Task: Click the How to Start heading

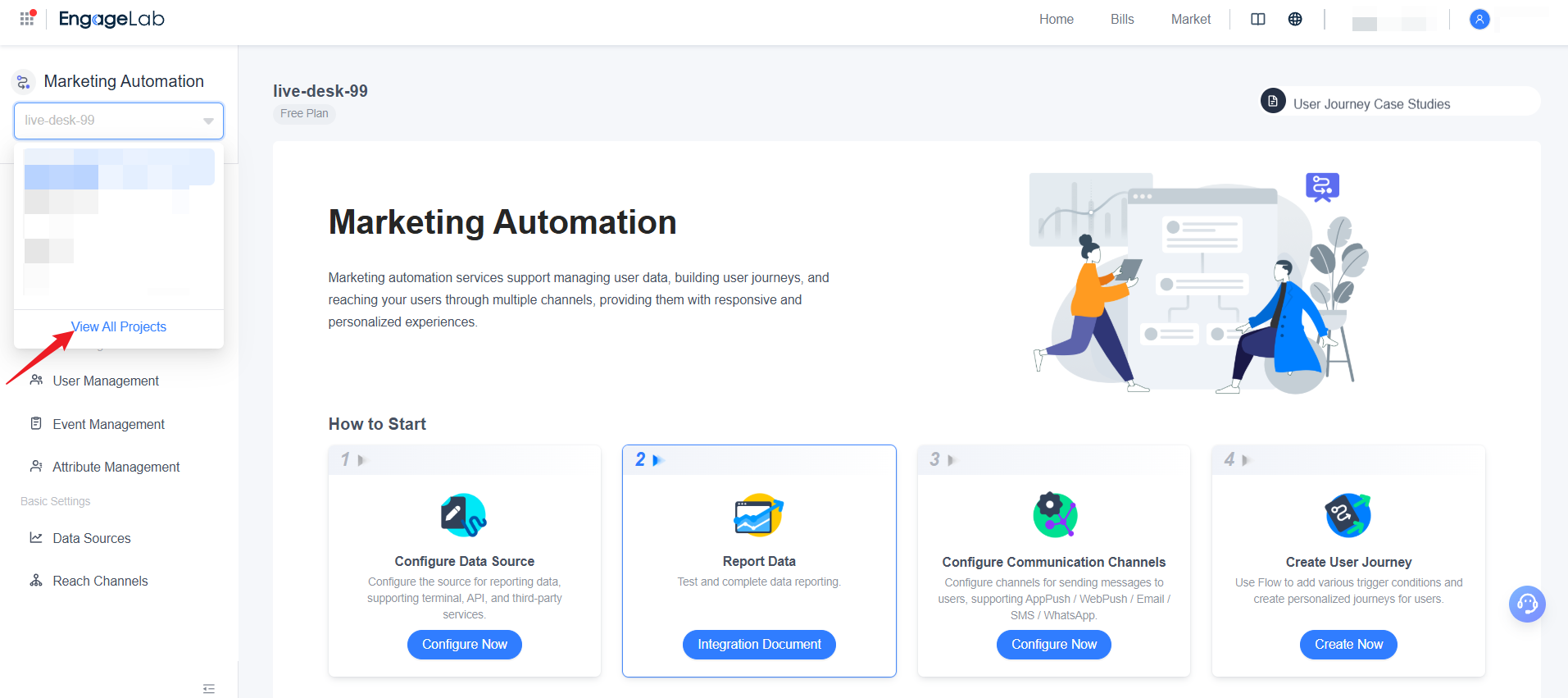Action: tap(377, 424)
